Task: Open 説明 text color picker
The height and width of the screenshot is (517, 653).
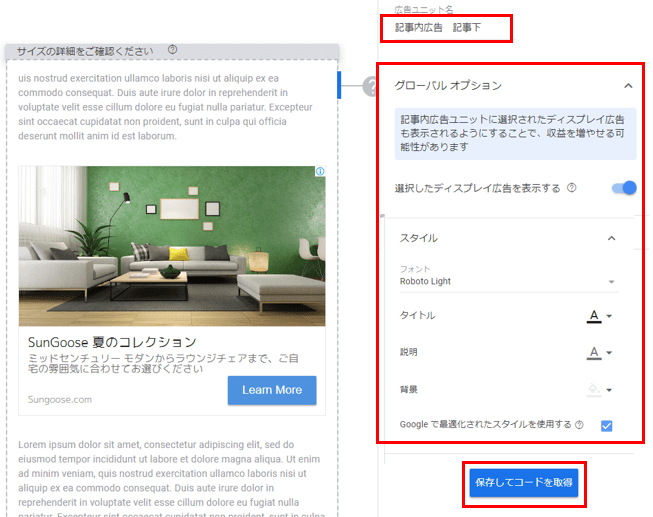Action: pos(599,353)
